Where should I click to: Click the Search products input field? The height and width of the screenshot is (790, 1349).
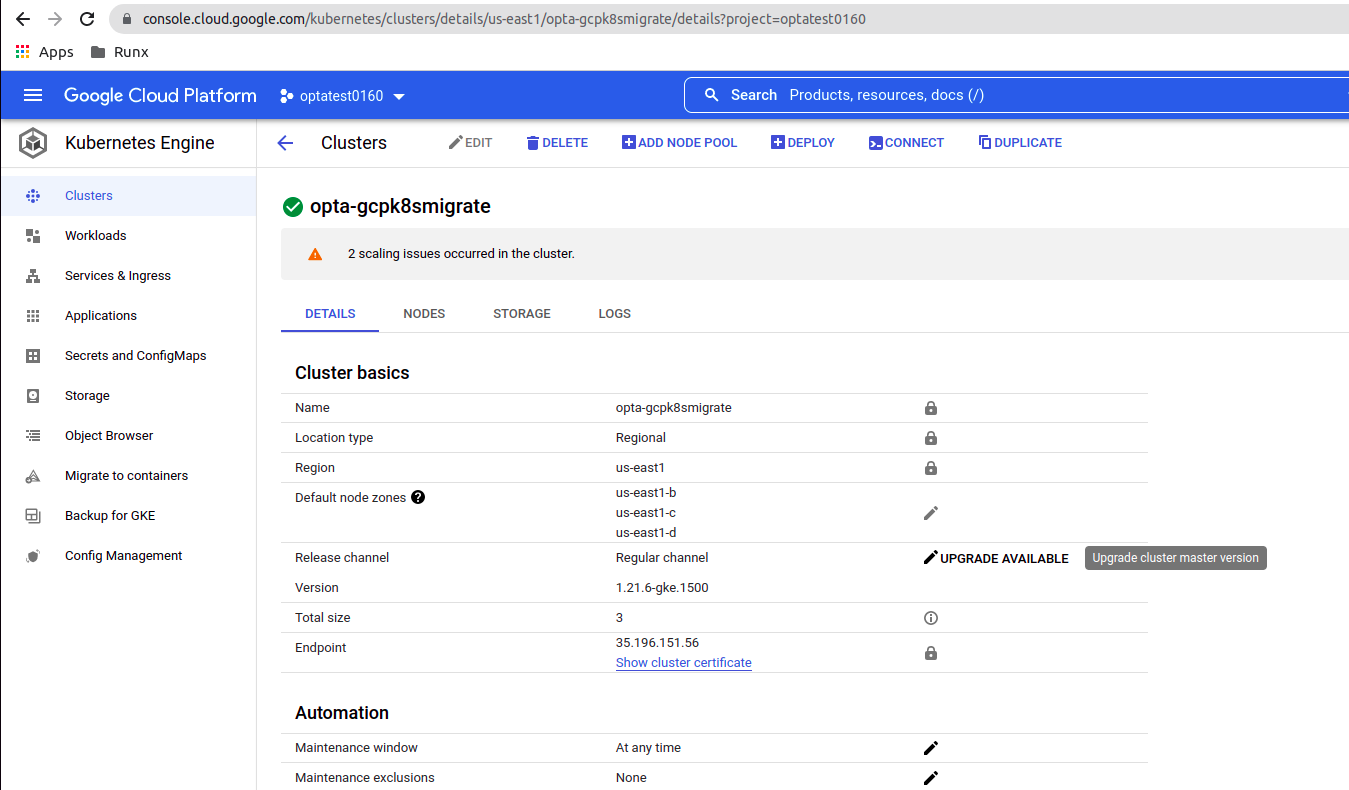coord(1000,95)
